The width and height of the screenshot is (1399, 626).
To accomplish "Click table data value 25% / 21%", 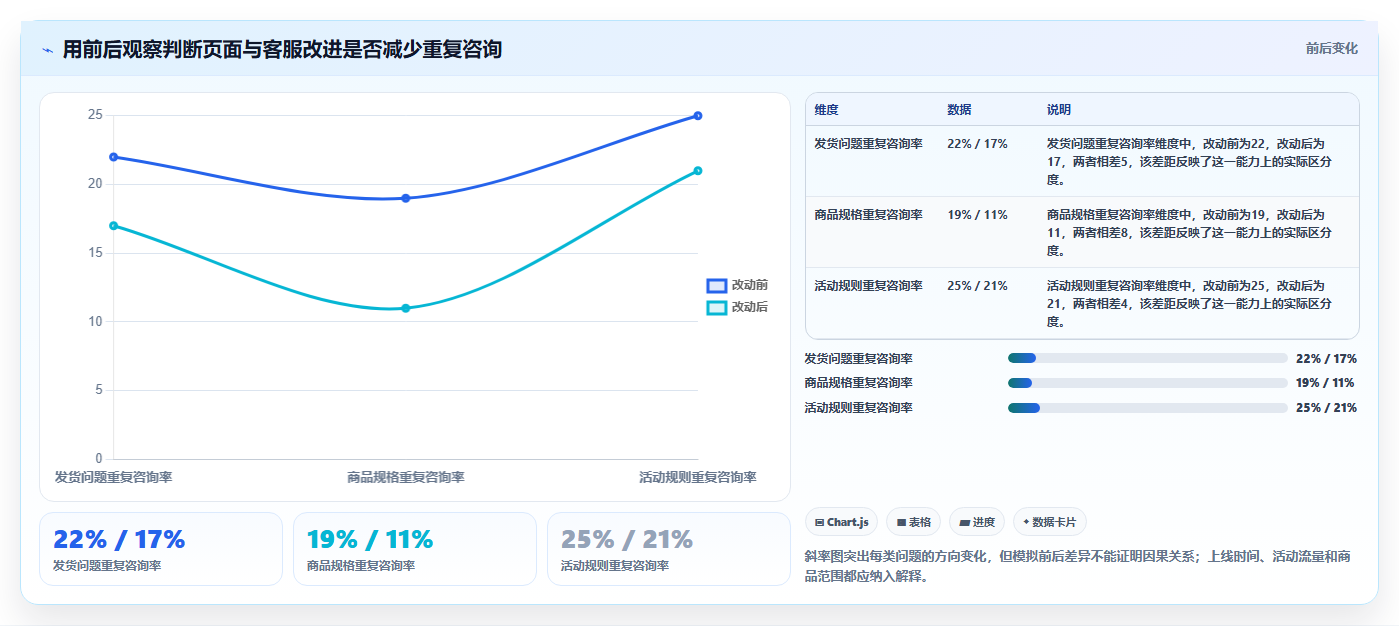I will tap(977, 286).
